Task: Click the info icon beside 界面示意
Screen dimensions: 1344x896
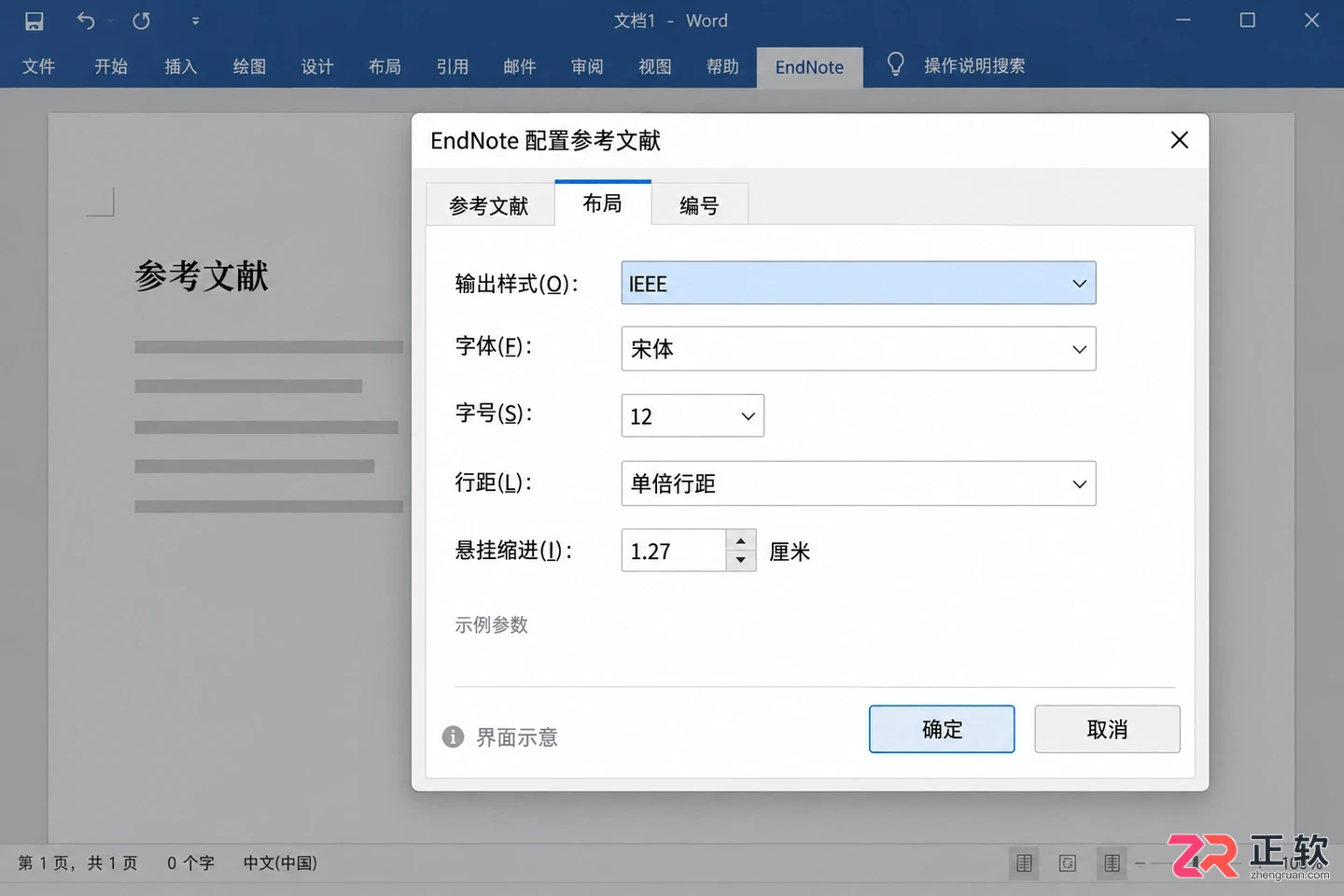Action: click(x=453, y=736)
